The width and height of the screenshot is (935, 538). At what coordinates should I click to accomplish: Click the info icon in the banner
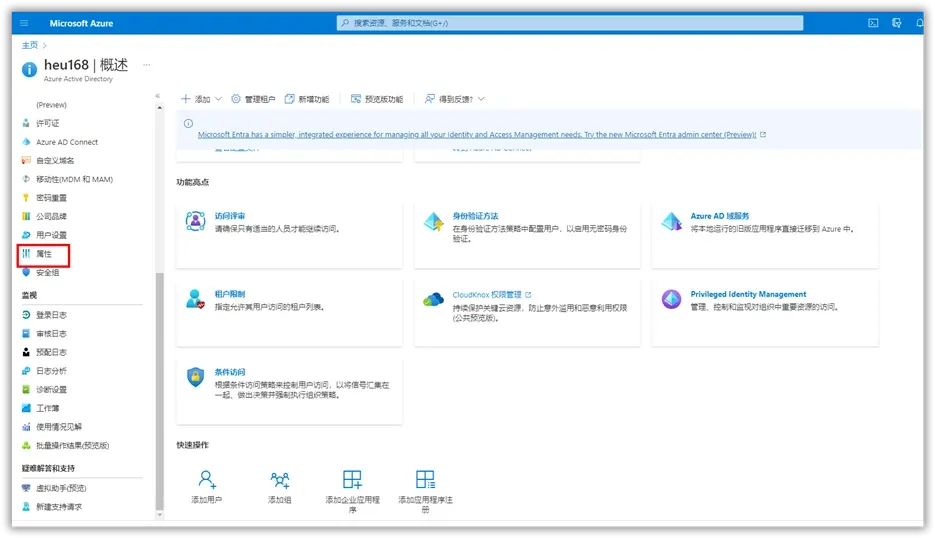pos(188,123)
